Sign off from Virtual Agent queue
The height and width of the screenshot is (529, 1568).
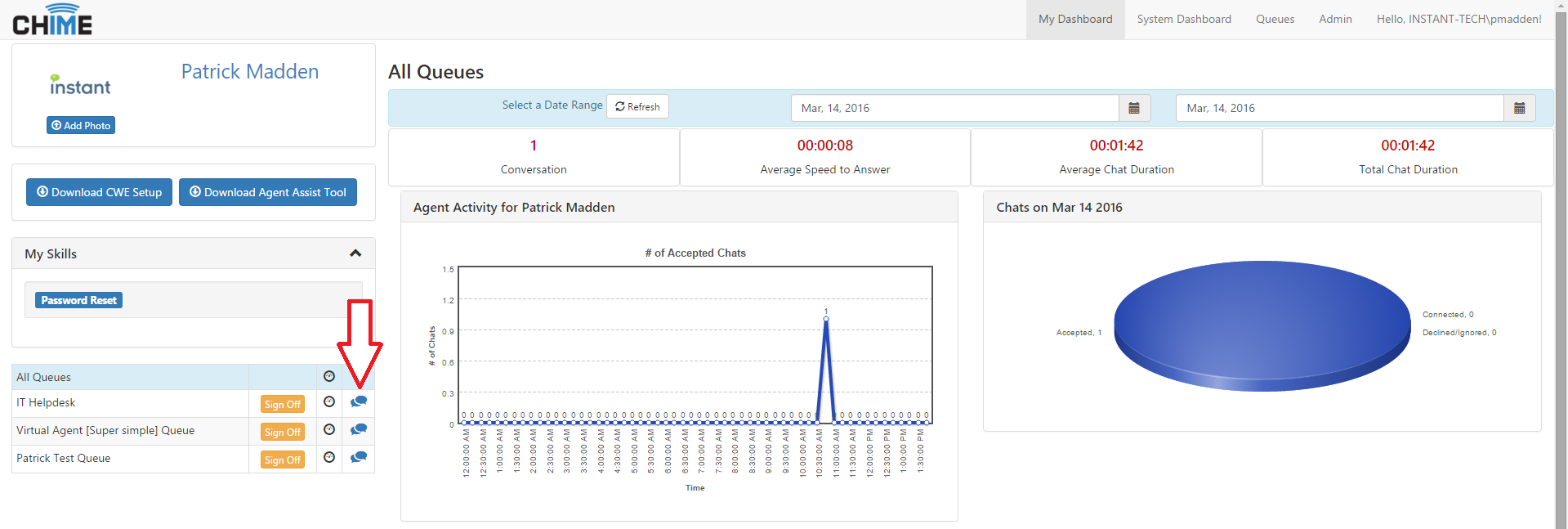click(x=283, y=433)
